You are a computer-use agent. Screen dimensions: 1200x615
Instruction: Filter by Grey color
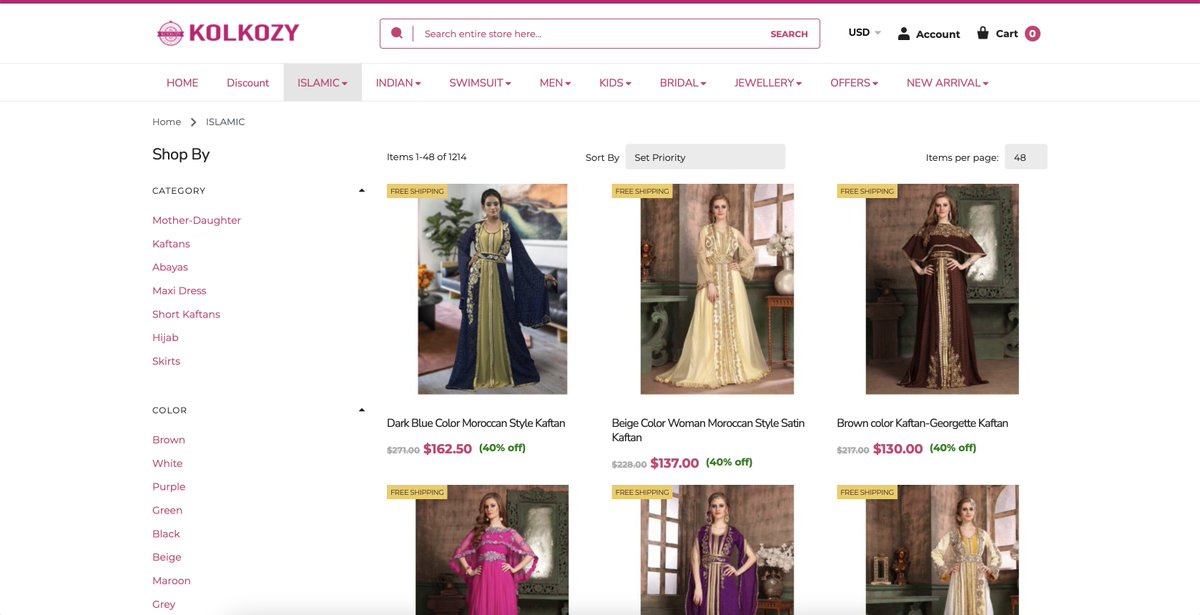click(164, 604)
